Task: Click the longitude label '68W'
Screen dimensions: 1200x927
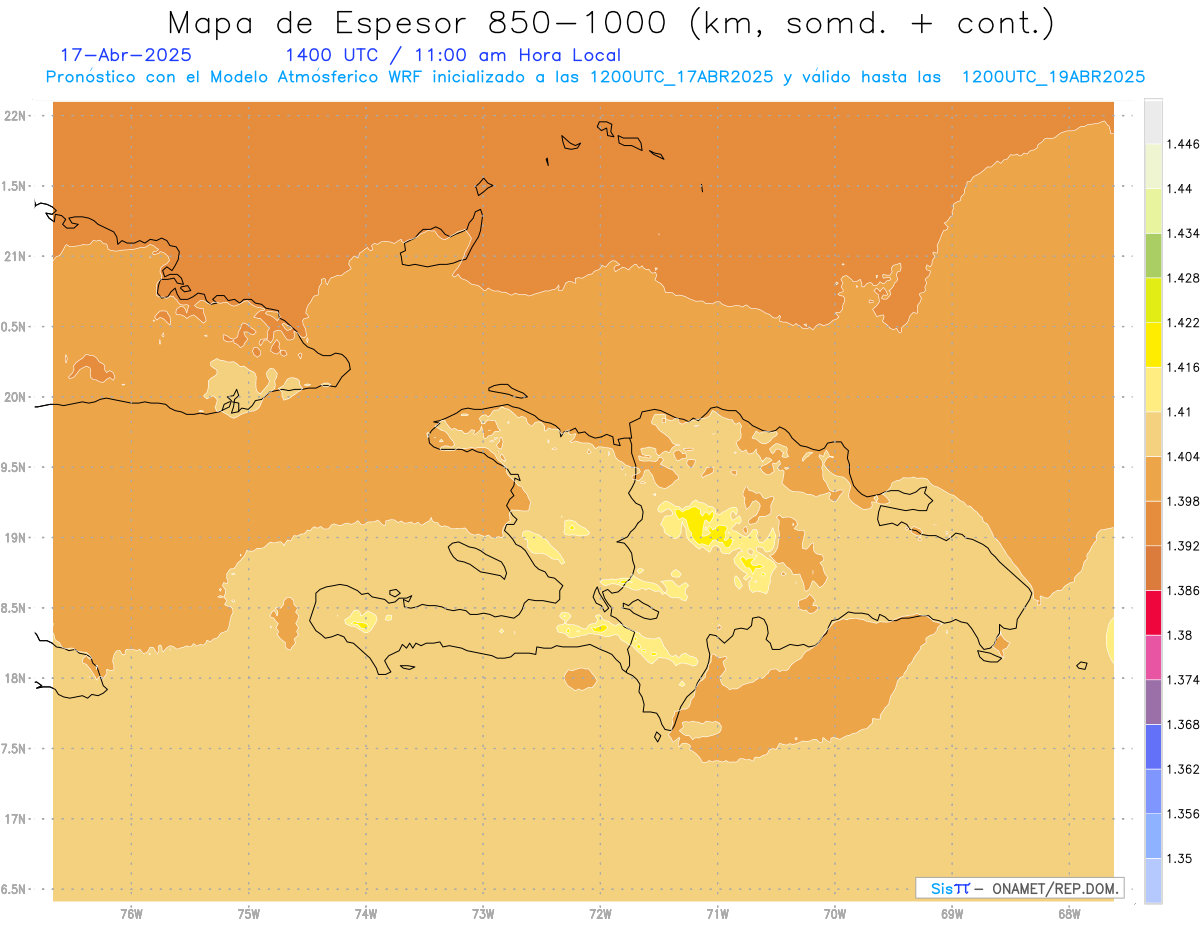Action: click(1069, 915)
